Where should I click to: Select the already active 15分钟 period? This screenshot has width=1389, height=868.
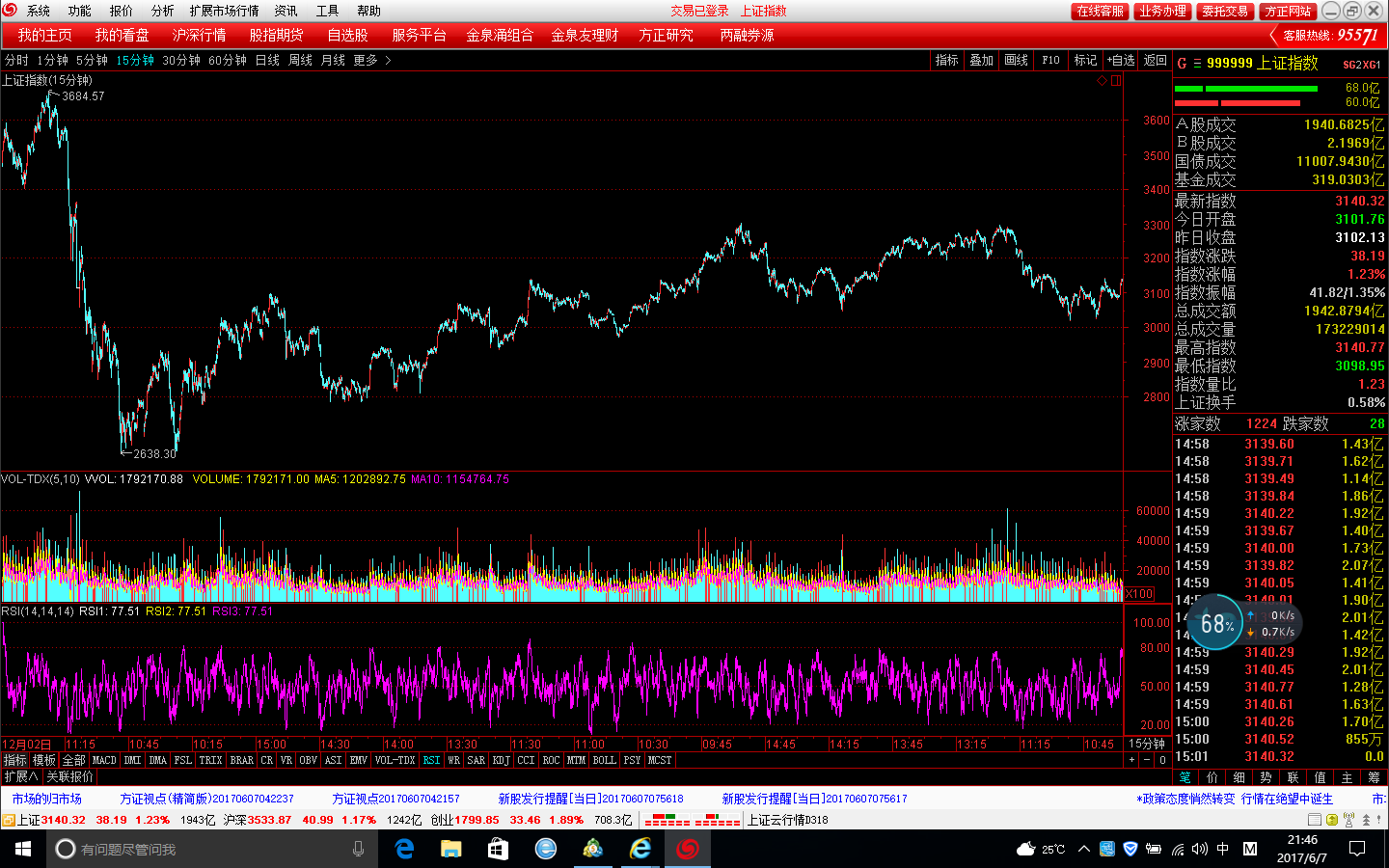click(x=135, y=60)
